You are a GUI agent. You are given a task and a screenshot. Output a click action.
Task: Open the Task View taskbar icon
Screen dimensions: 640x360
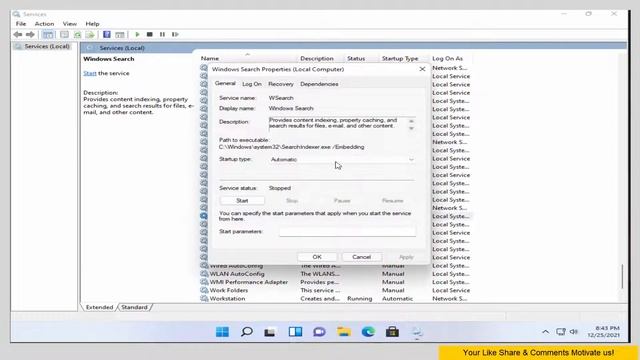tap(270, 332)
